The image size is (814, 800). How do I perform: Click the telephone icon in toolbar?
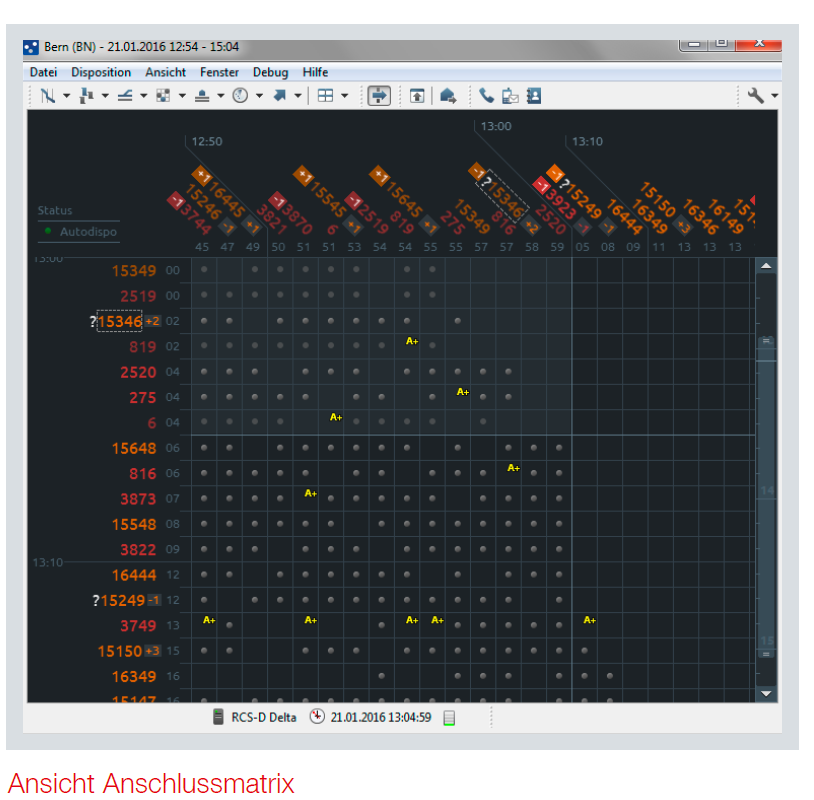pyautogui.click(x=486, y=96)
